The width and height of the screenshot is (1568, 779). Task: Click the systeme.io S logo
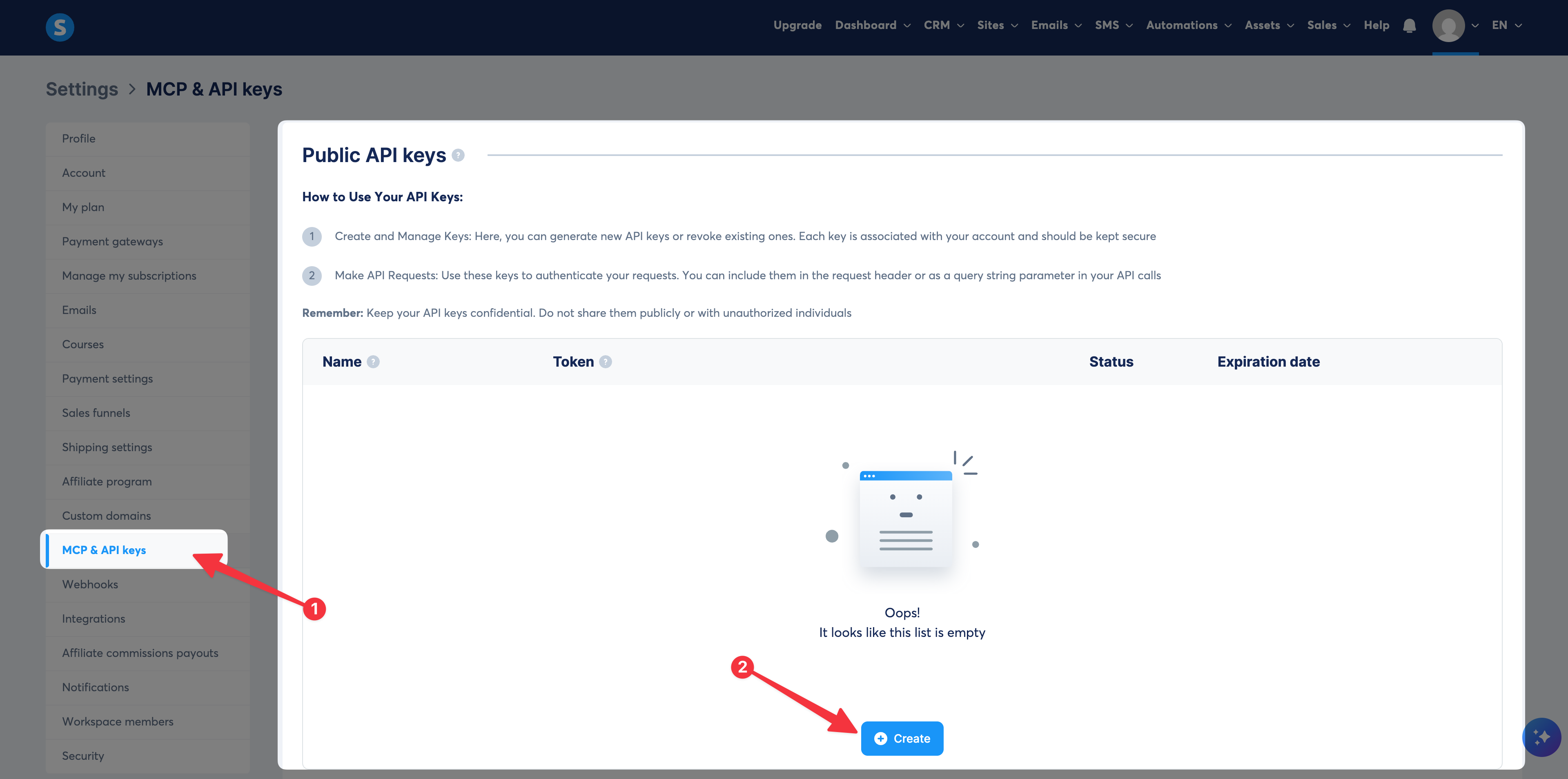tap(60, 27)
